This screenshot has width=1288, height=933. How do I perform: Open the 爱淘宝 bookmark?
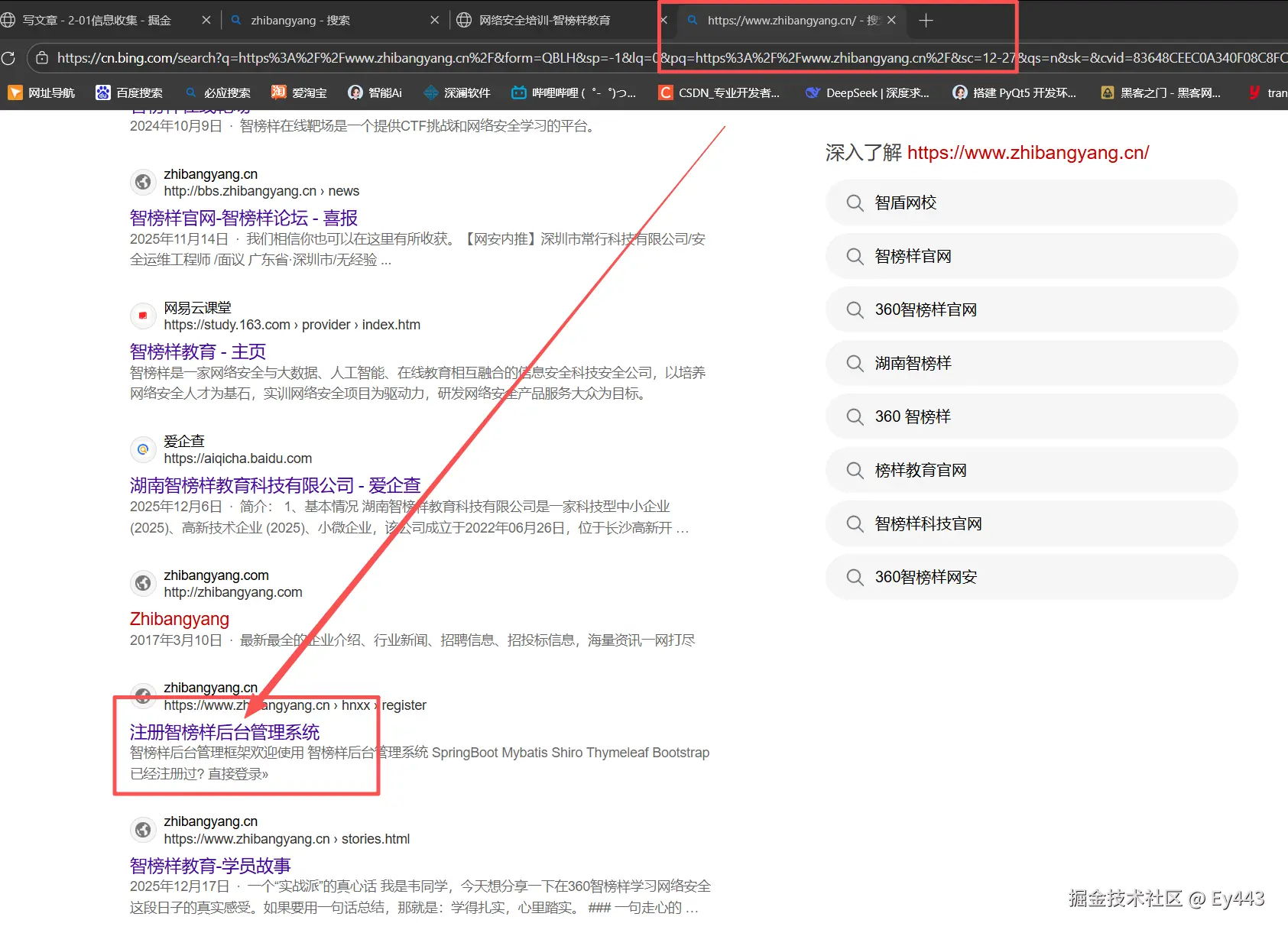tap(299, 92)
